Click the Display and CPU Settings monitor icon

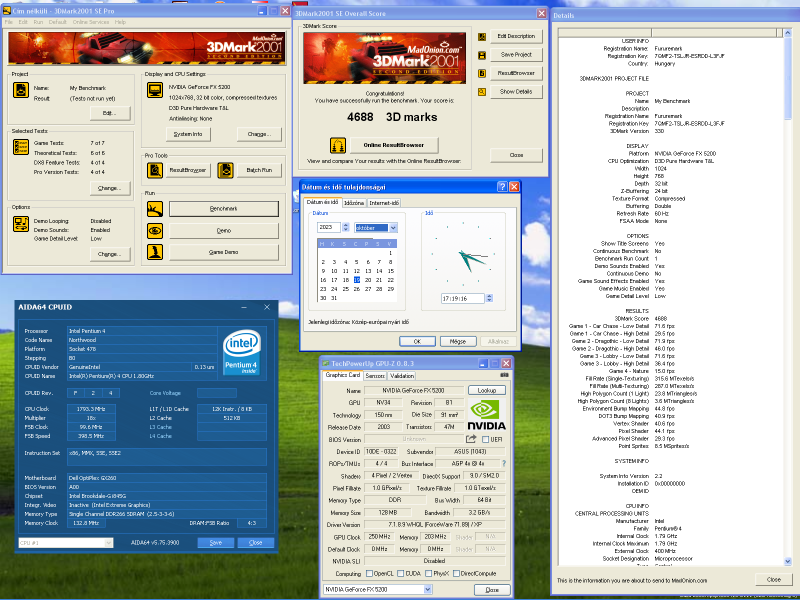[x=155, y=90]
